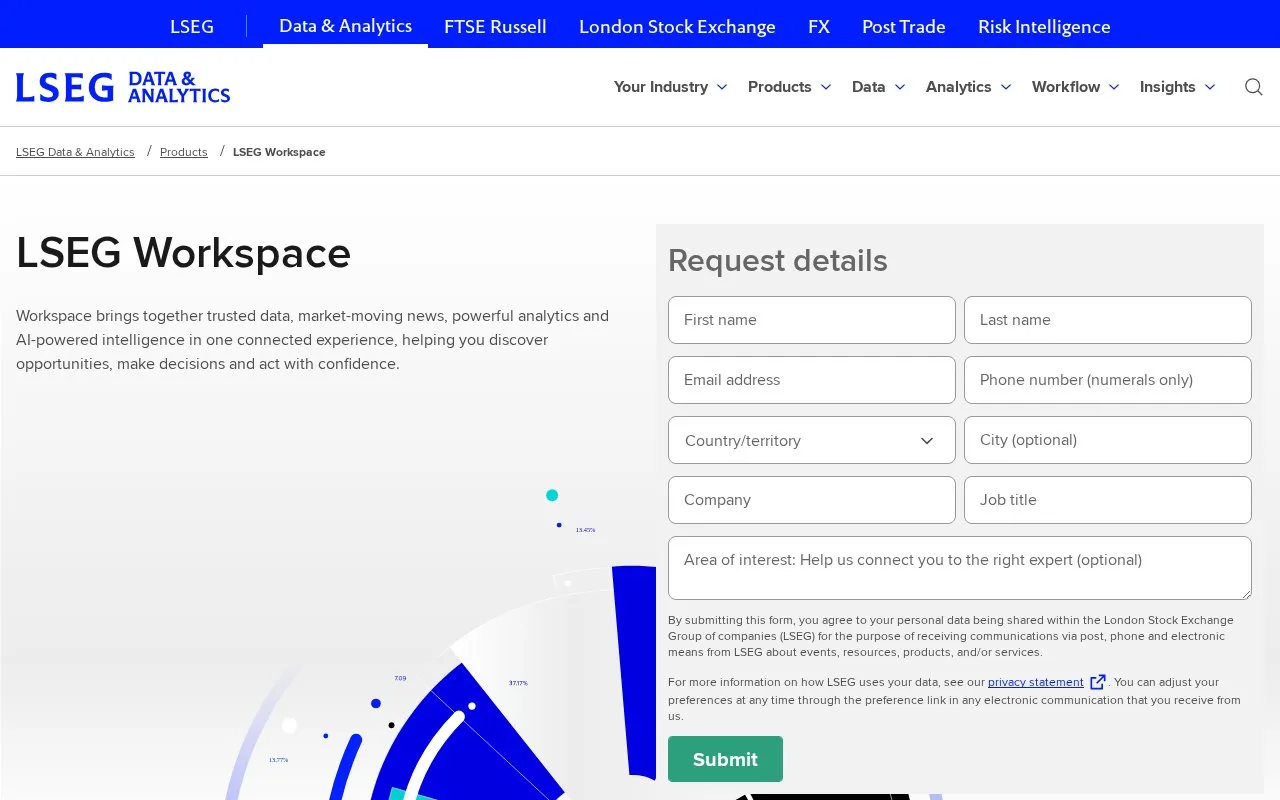Click the Area of interest text area
Viewport: 1280px width, 800px height.
(959, 568)
